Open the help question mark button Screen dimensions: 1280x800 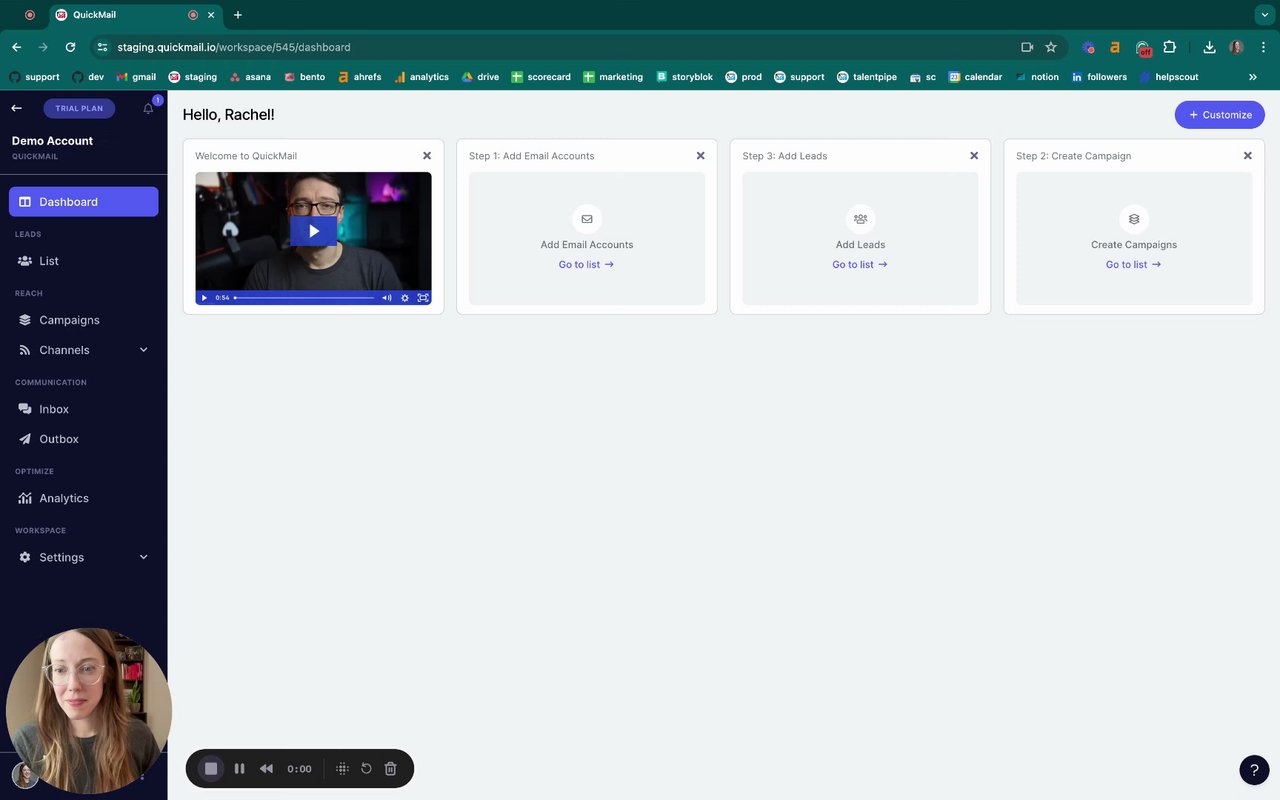pyautogui.click(x=1254, y=770)
